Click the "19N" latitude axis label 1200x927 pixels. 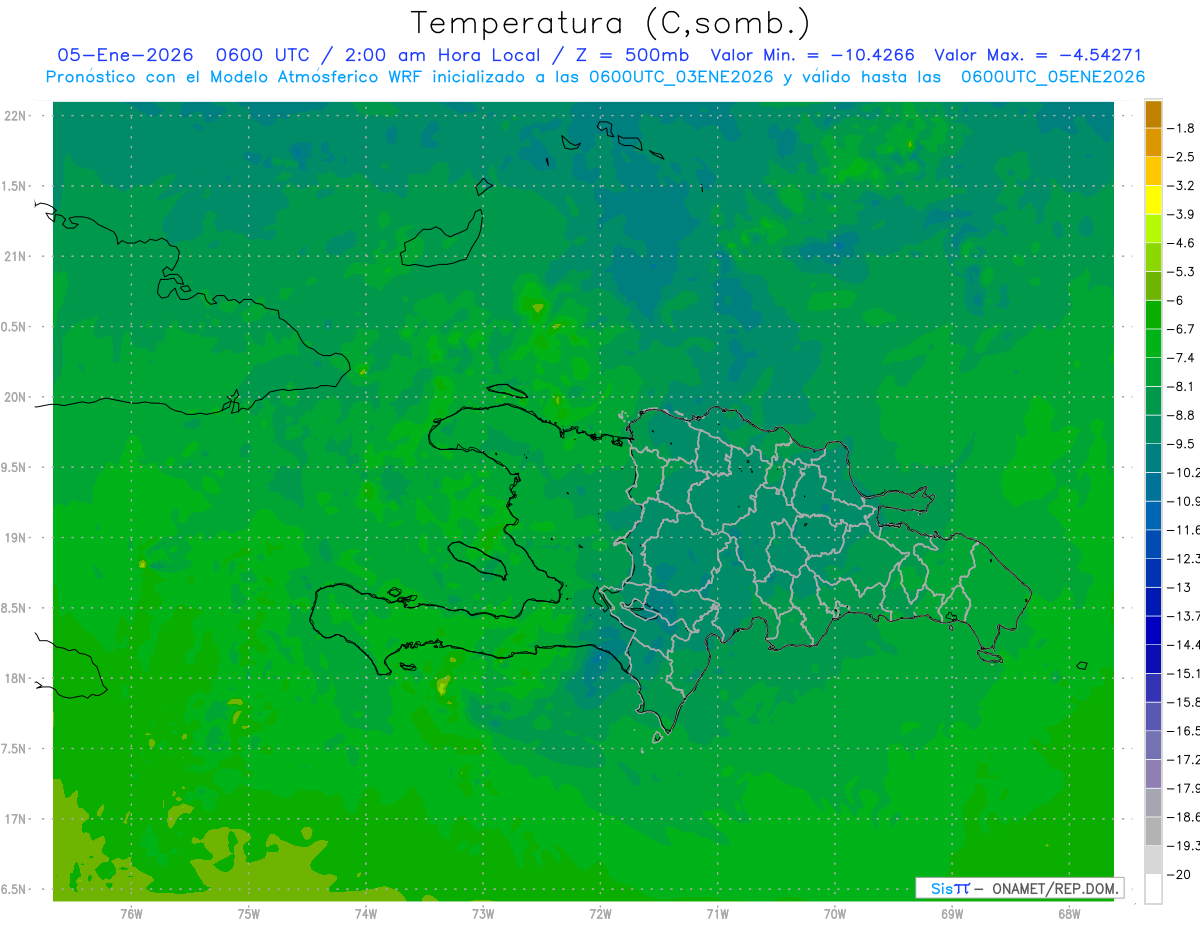[16, 538]
